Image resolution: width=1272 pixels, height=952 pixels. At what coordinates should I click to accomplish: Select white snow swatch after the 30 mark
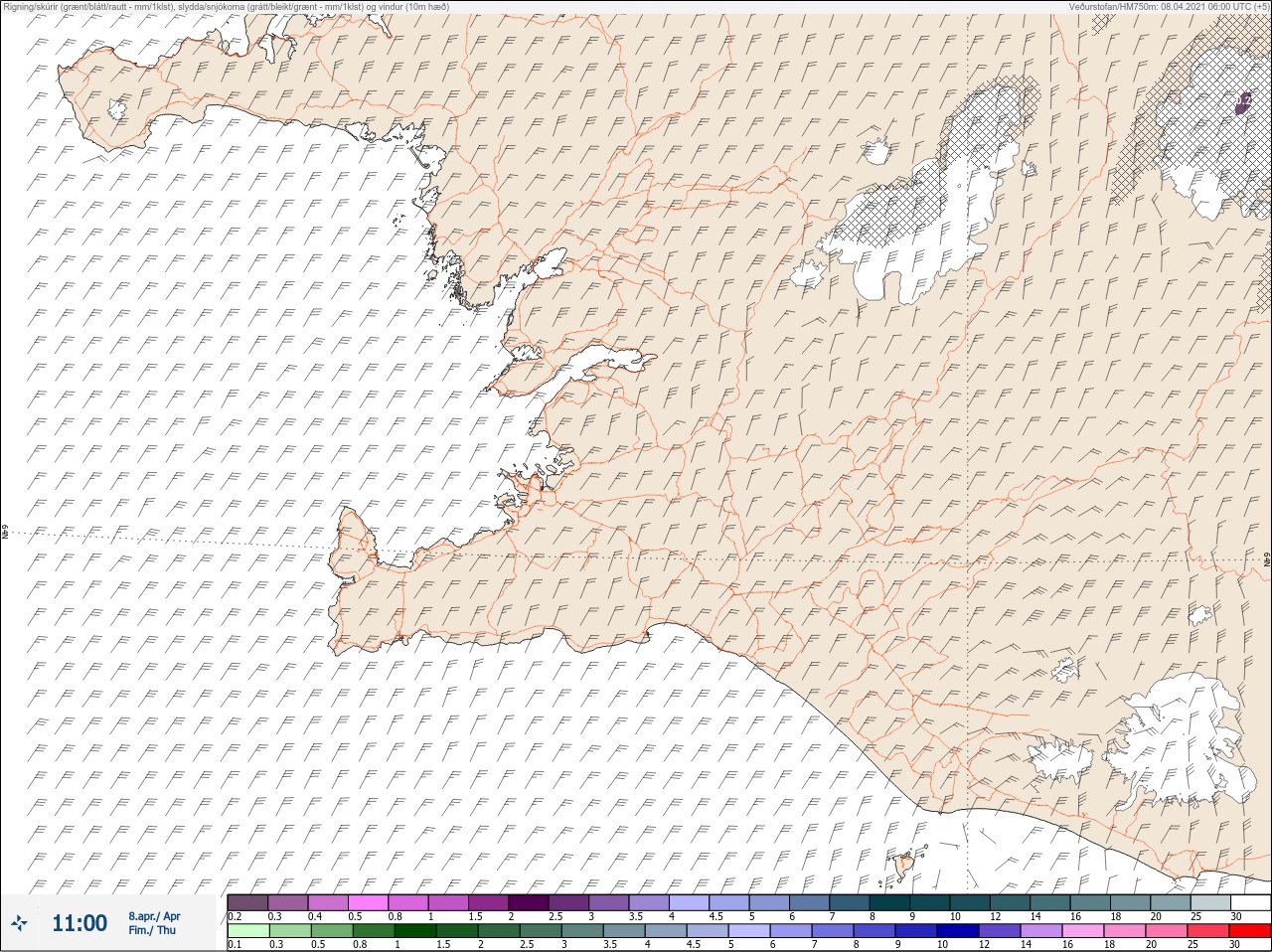tap(1252, 902)
